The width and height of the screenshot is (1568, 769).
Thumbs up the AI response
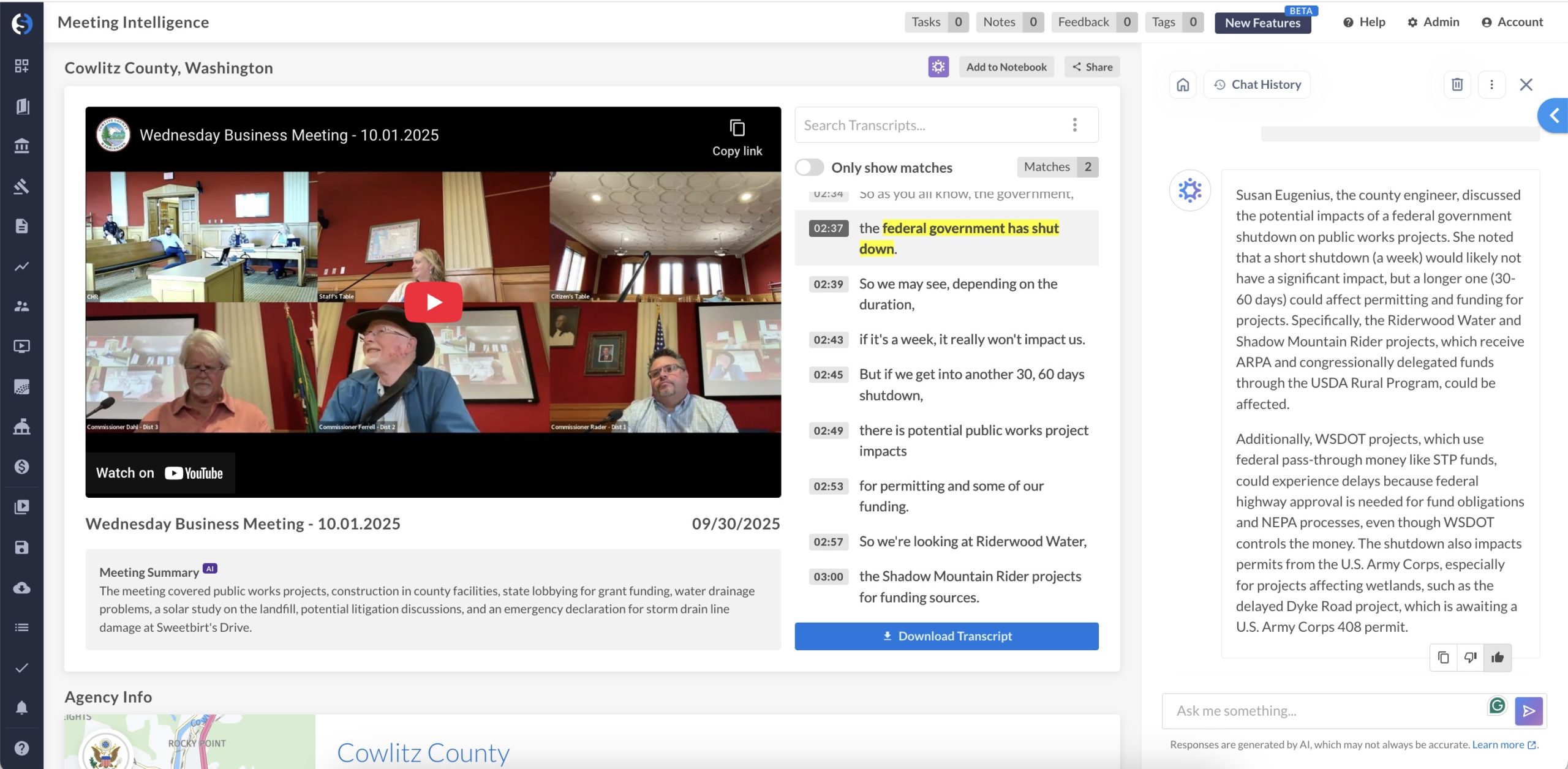(x=1498, y=658)
